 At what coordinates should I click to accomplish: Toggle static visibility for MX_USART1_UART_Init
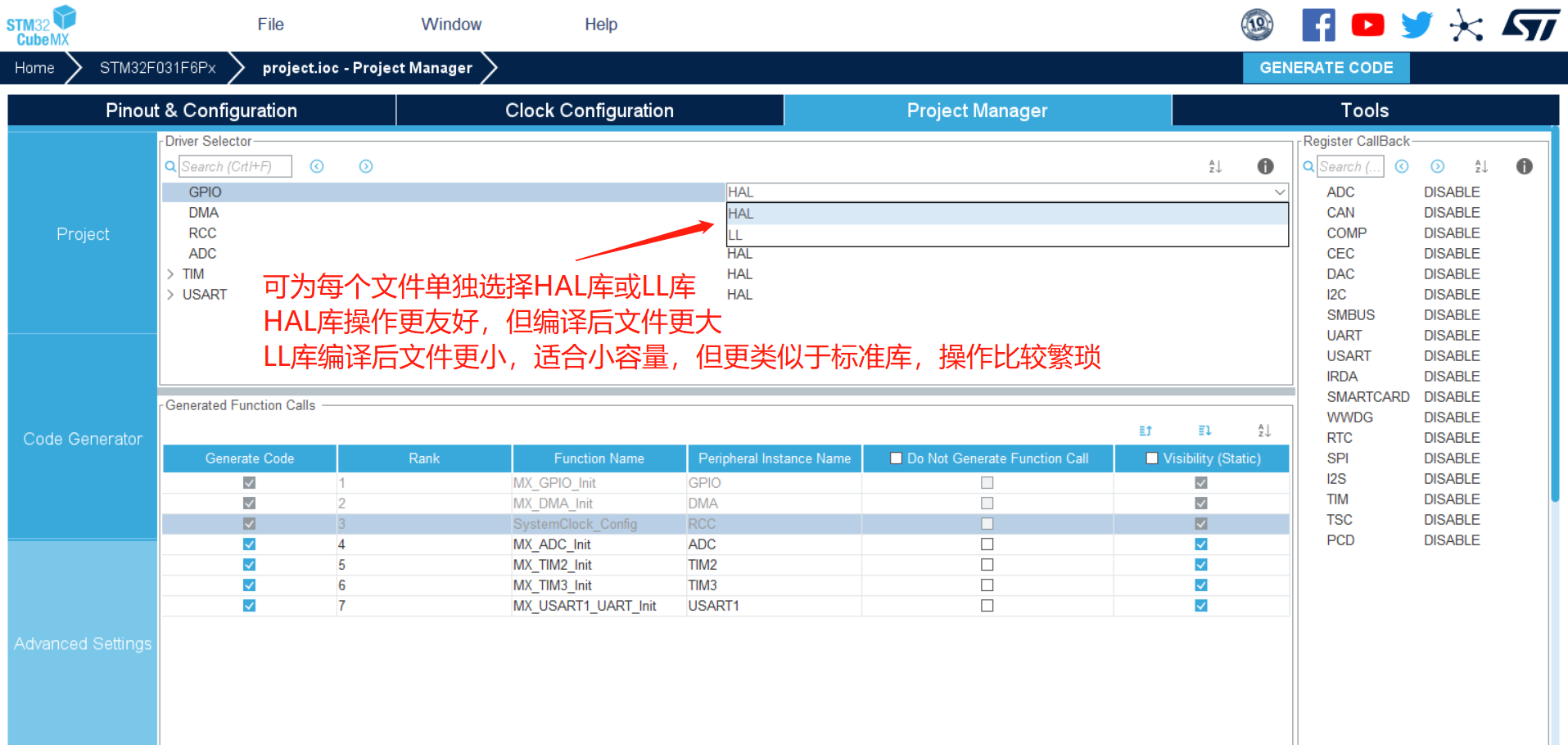pyautogui.click(x=1201, y=606)
